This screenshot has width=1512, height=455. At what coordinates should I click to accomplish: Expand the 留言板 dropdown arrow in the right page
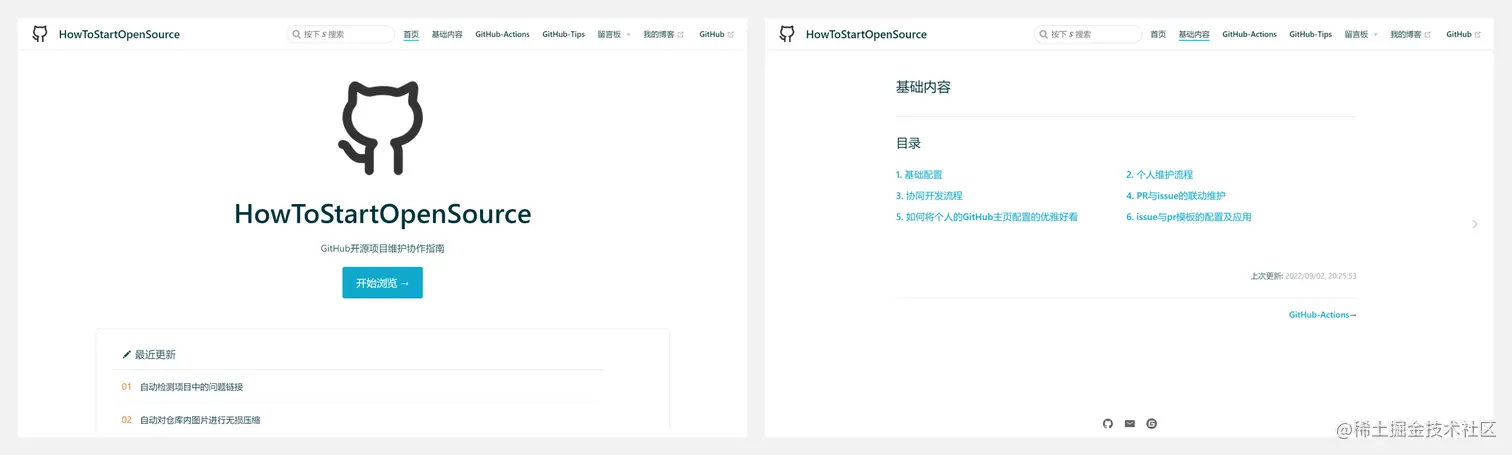(1375, 35)
